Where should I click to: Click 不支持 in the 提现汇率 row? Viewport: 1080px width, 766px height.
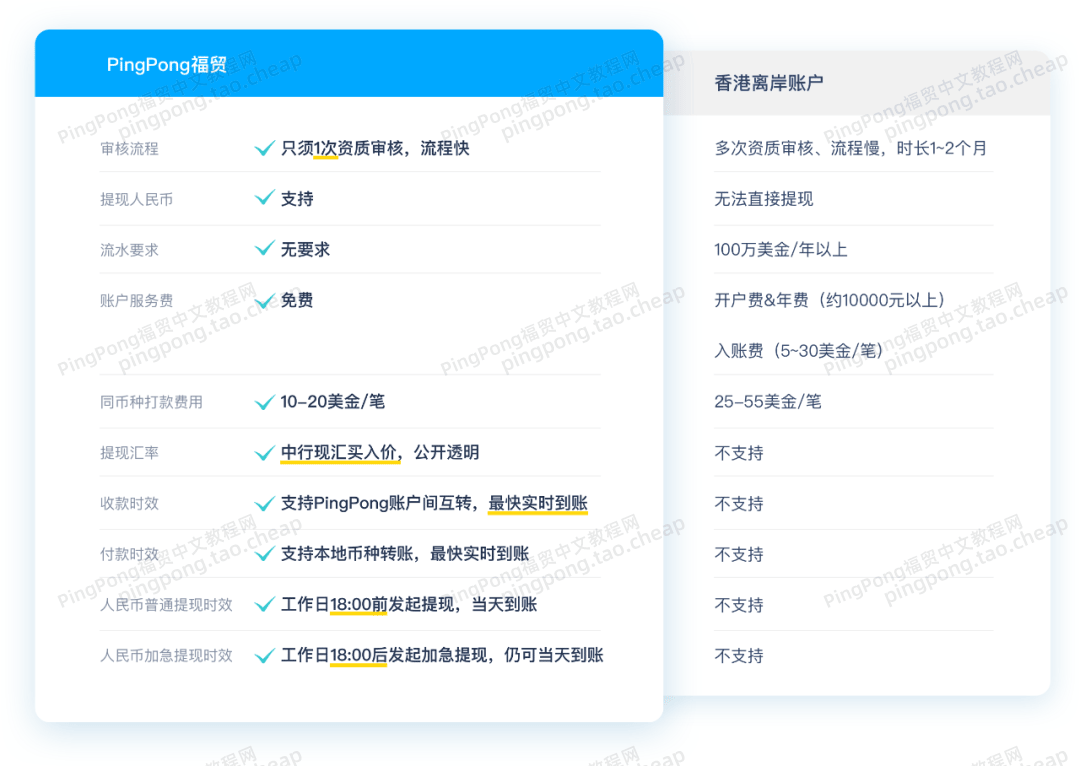point(739,453)
